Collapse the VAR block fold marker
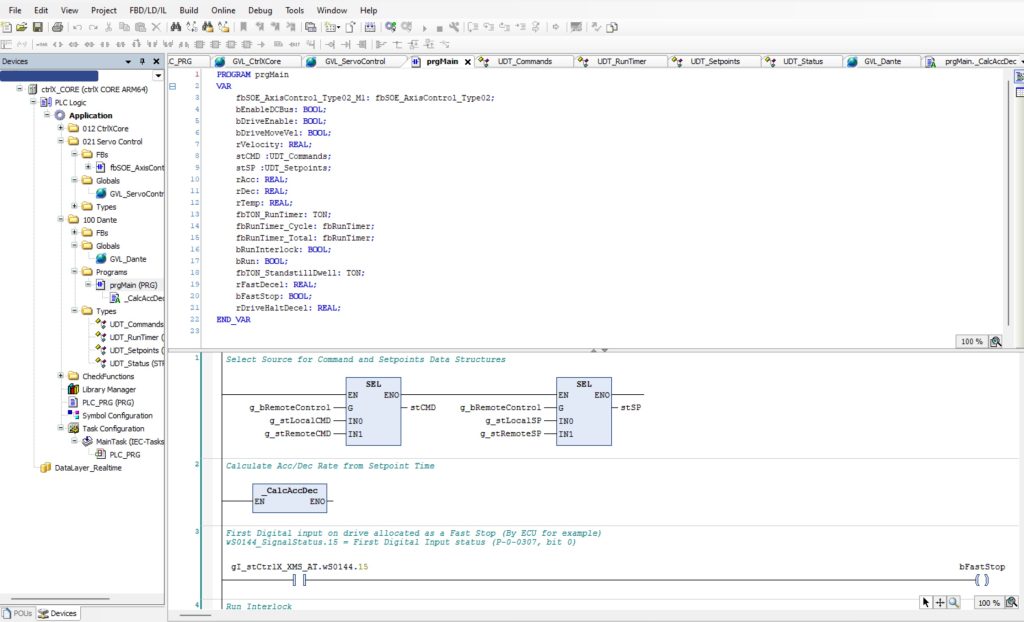The width and height of the screenshot is (1024, 622). pyautogui.click(x=172, y=87)
